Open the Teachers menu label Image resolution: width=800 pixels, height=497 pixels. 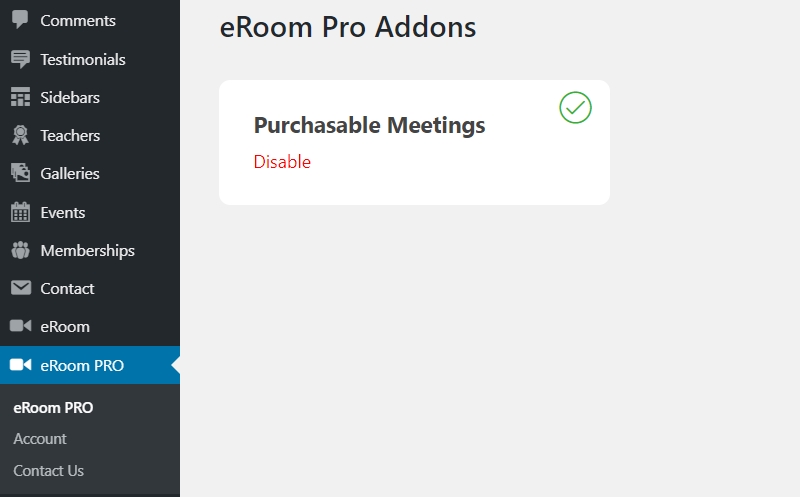(70, 136)
